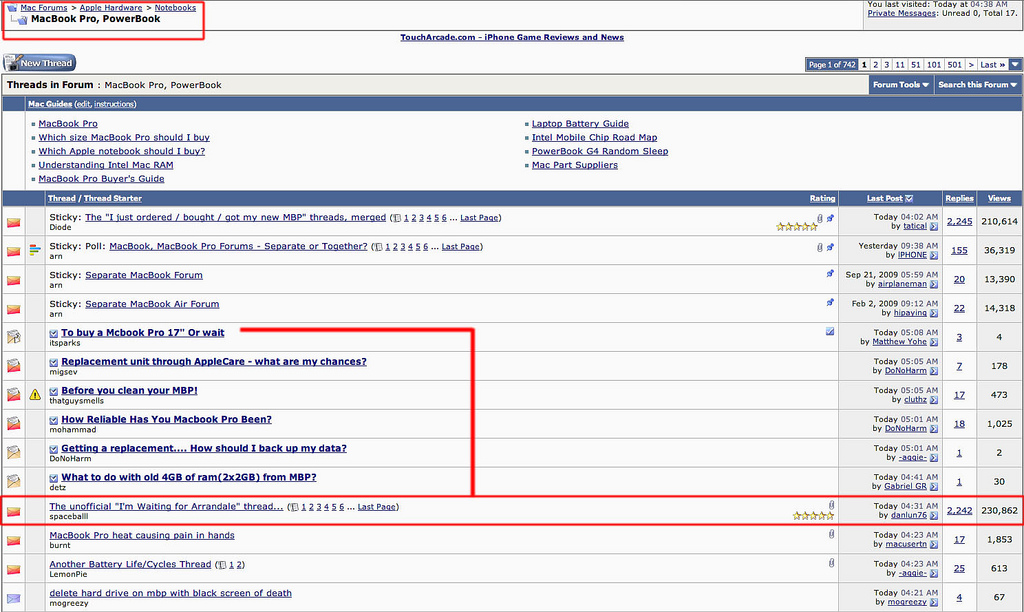Click go-to-last-post icon next to IPHONE
The width and height of the screenshot is (1024, 612).
(x=934, y=255)
